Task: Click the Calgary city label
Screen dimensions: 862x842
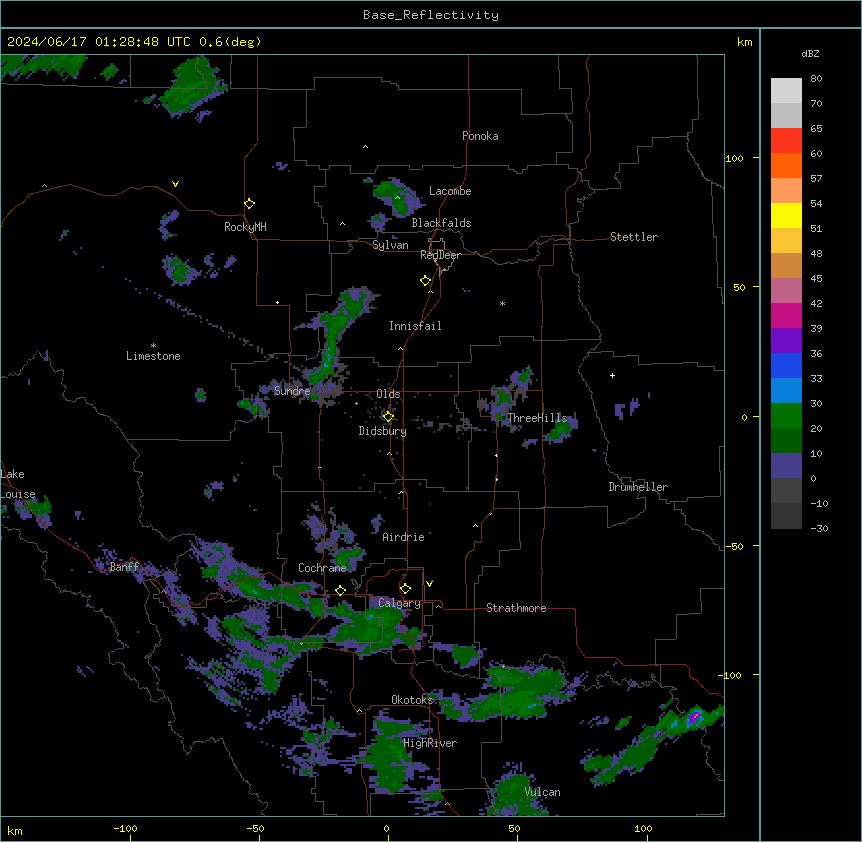Action: pos(399,603)
